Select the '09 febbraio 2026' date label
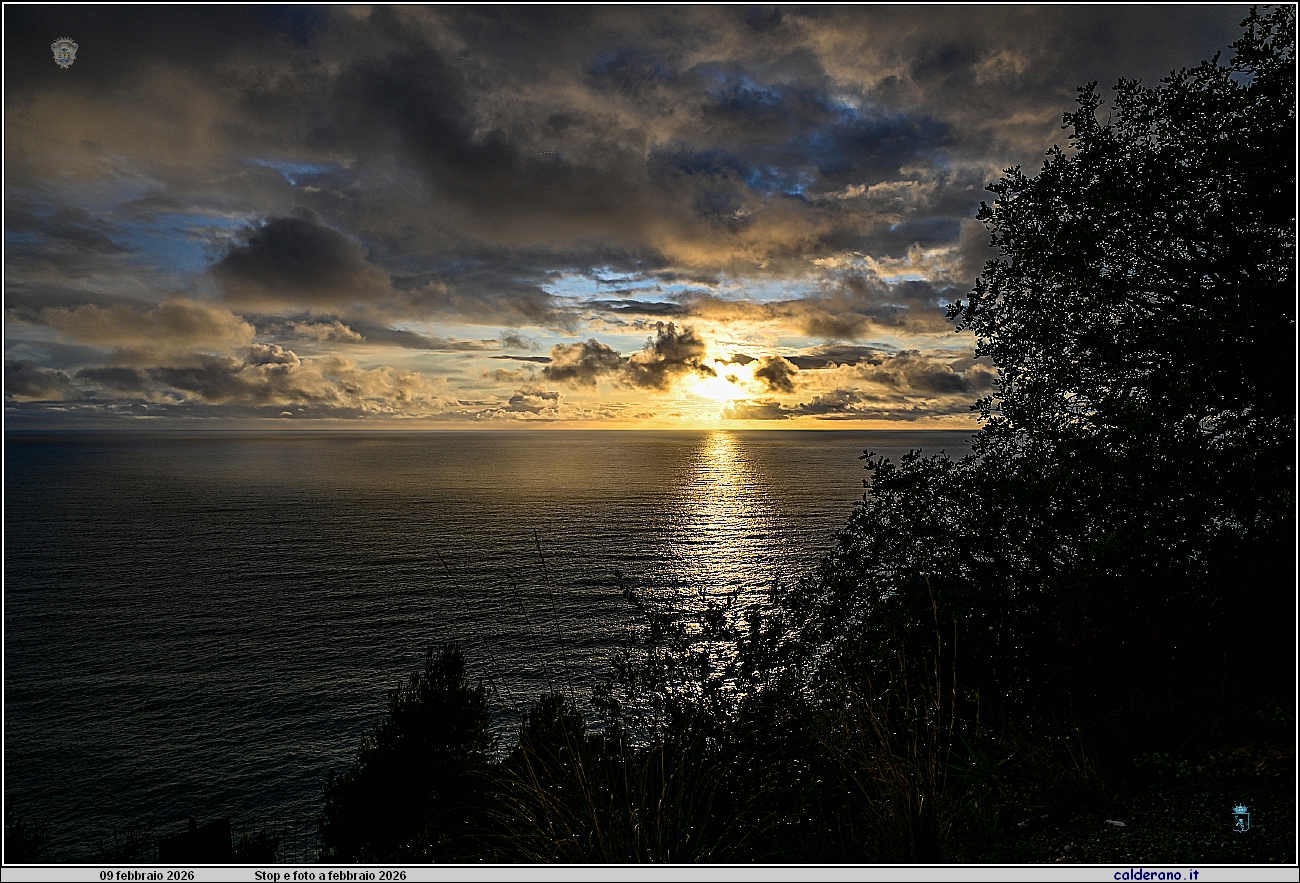The height and width of the screenshot is (883, 1300). [x=147, y=875]
